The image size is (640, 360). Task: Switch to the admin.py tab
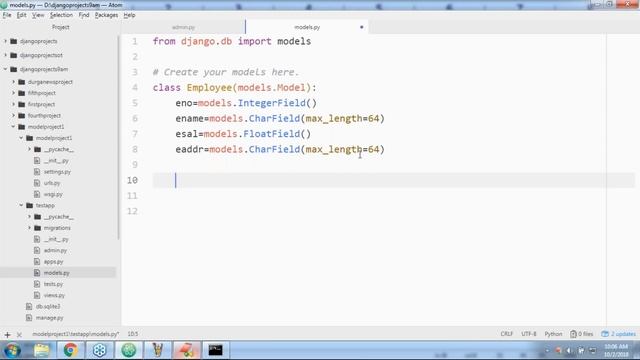tap(183, 27)
